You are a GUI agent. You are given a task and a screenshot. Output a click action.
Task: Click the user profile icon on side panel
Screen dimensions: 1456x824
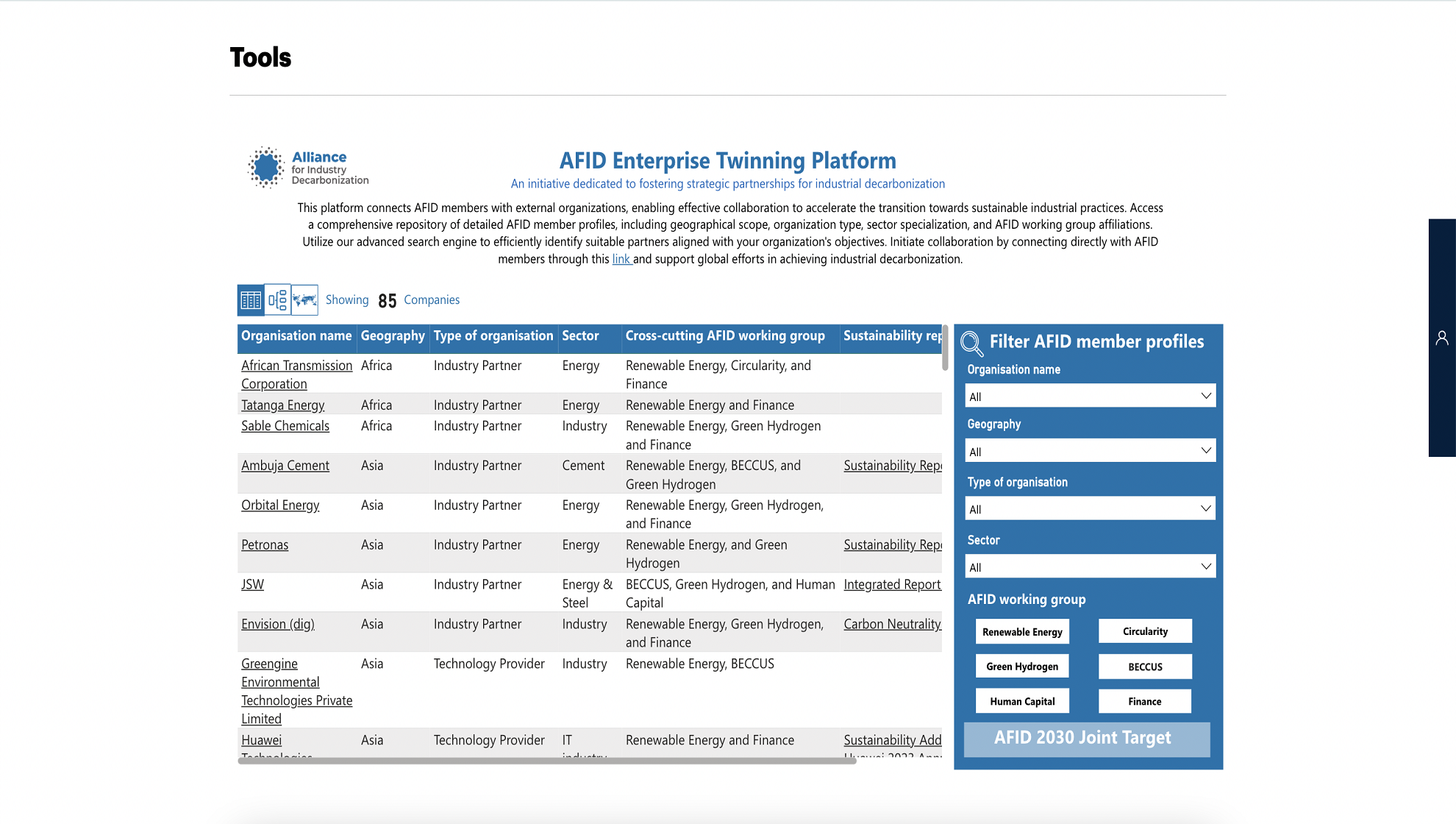pos(1441,338)
